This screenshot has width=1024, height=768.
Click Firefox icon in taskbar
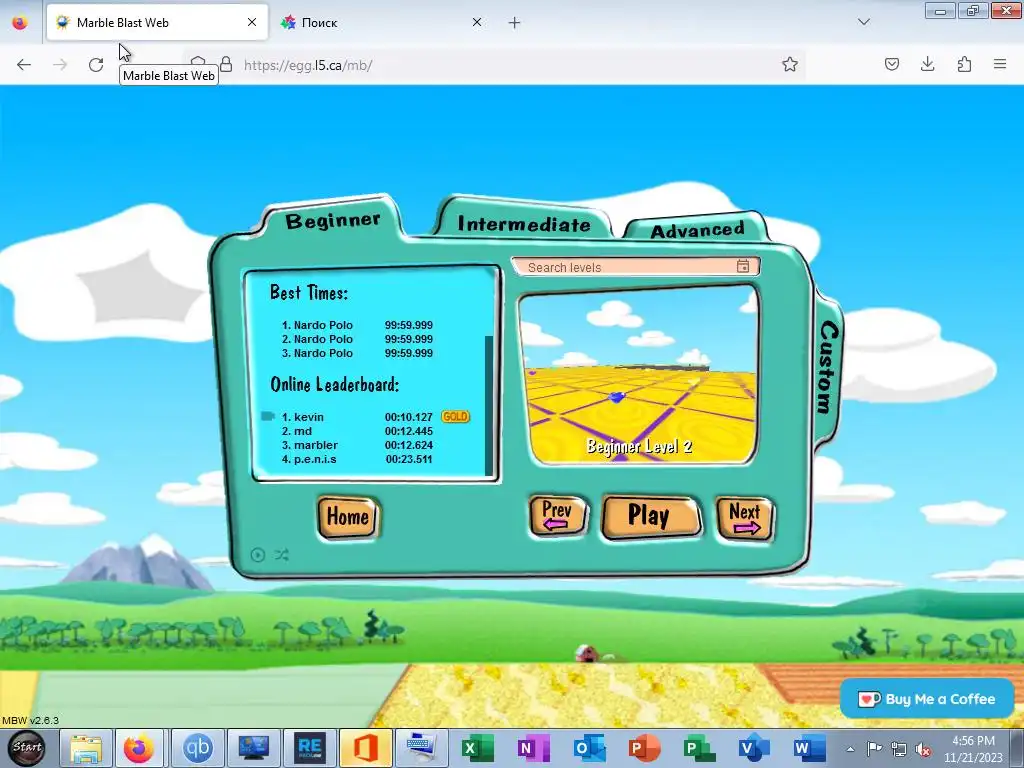point(139,748)
